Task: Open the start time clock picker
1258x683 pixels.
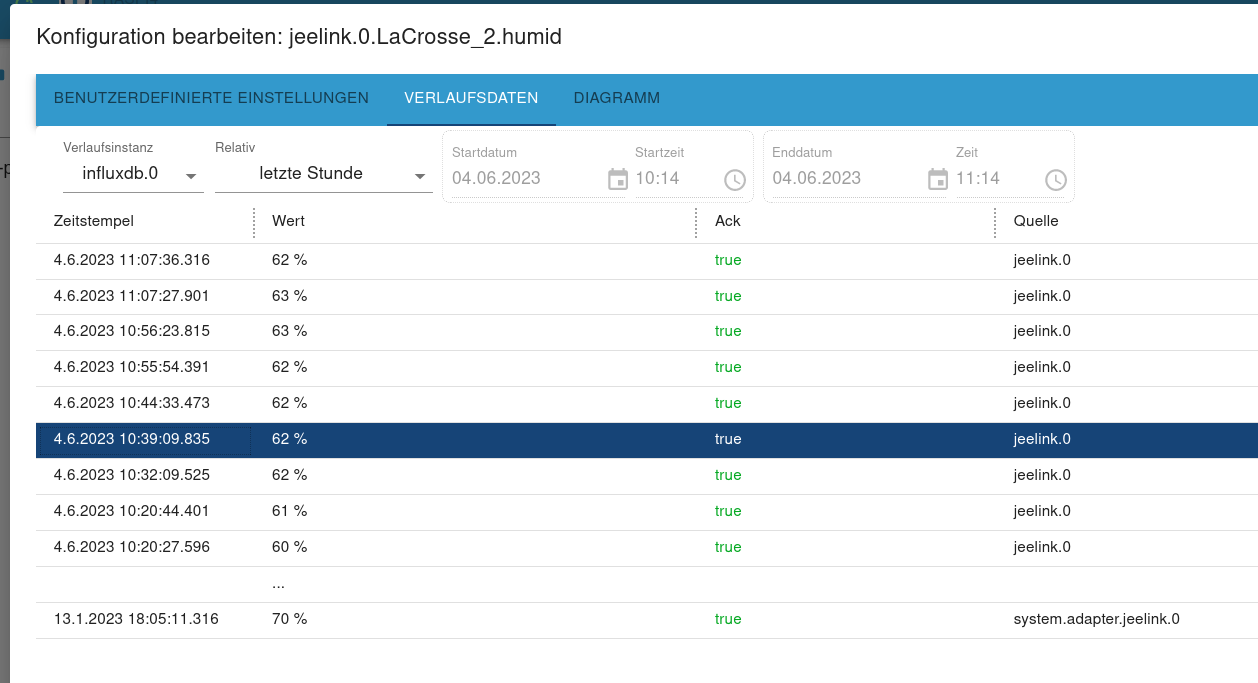Action: [x=734, y=180]
